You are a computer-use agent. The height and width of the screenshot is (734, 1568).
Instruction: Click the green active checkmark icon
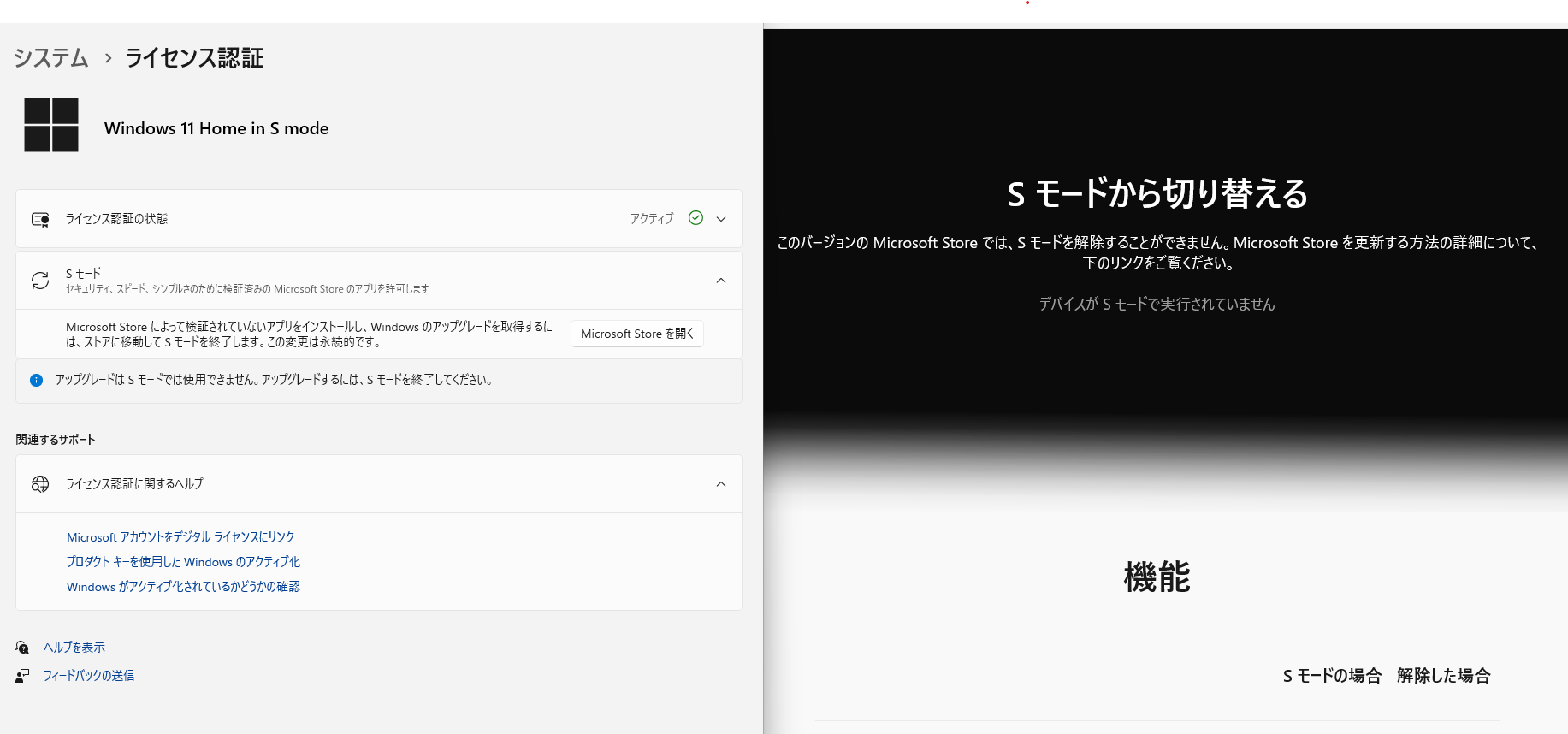coord(695,218)
